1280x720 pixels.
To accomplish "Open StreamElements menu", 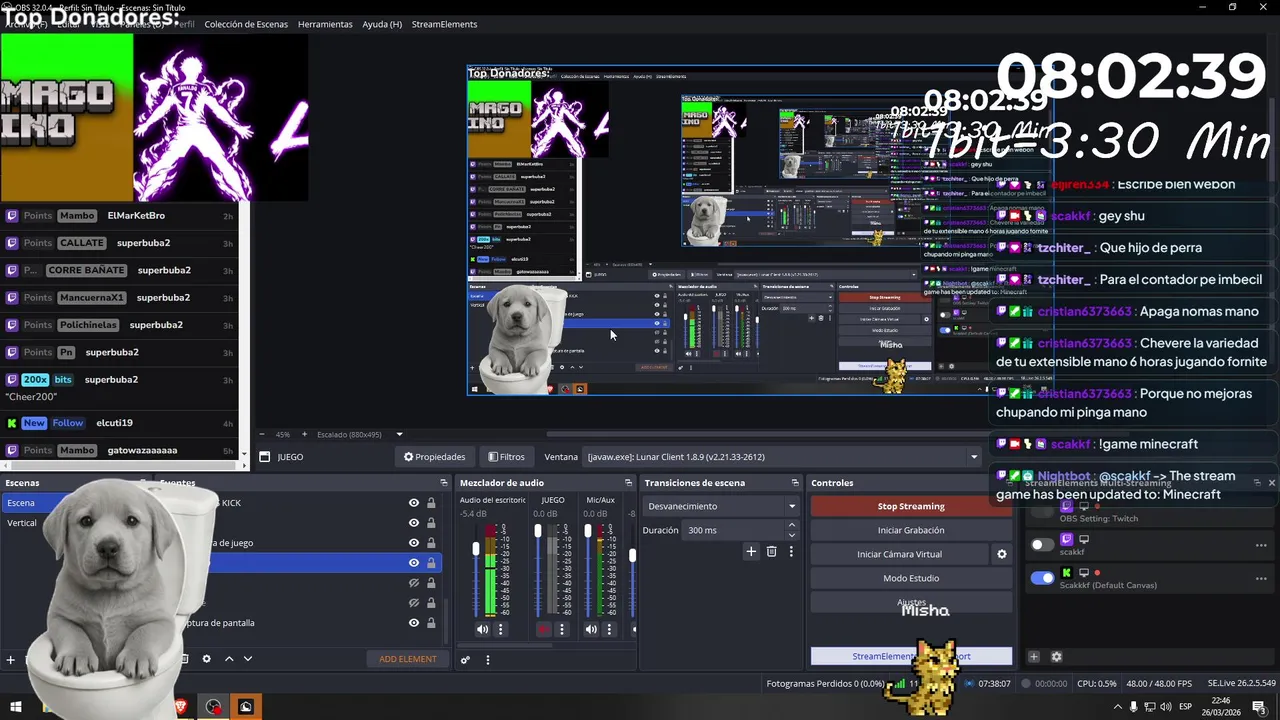I will point(444,24).
